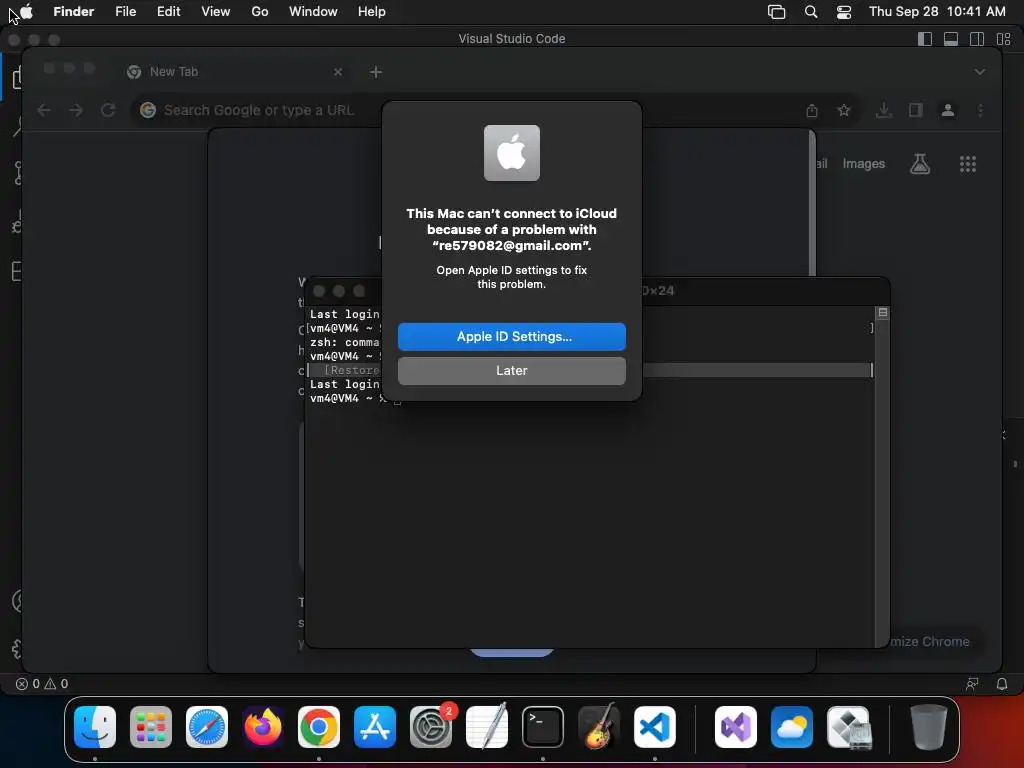Customize VS Code layout icon
This screenshot has height=768, width=1024.
coord(1003,39)
